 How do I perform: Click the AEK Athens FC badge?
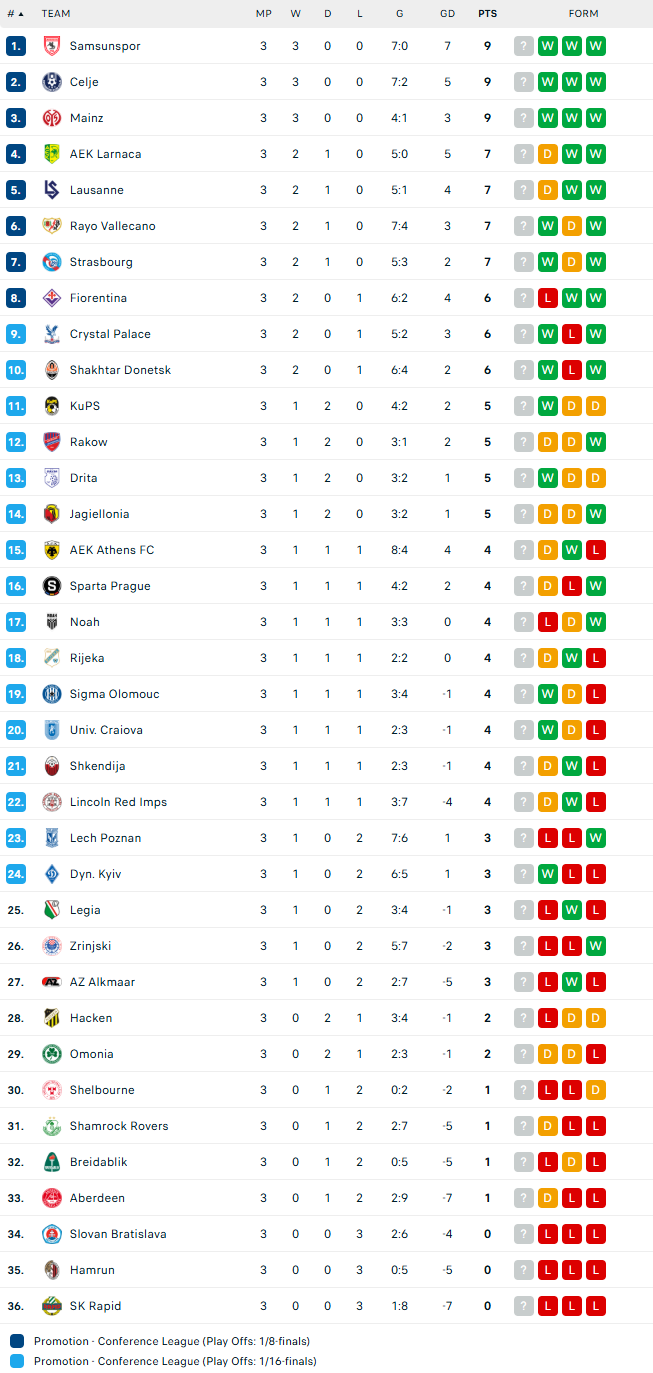coord(52,550)
